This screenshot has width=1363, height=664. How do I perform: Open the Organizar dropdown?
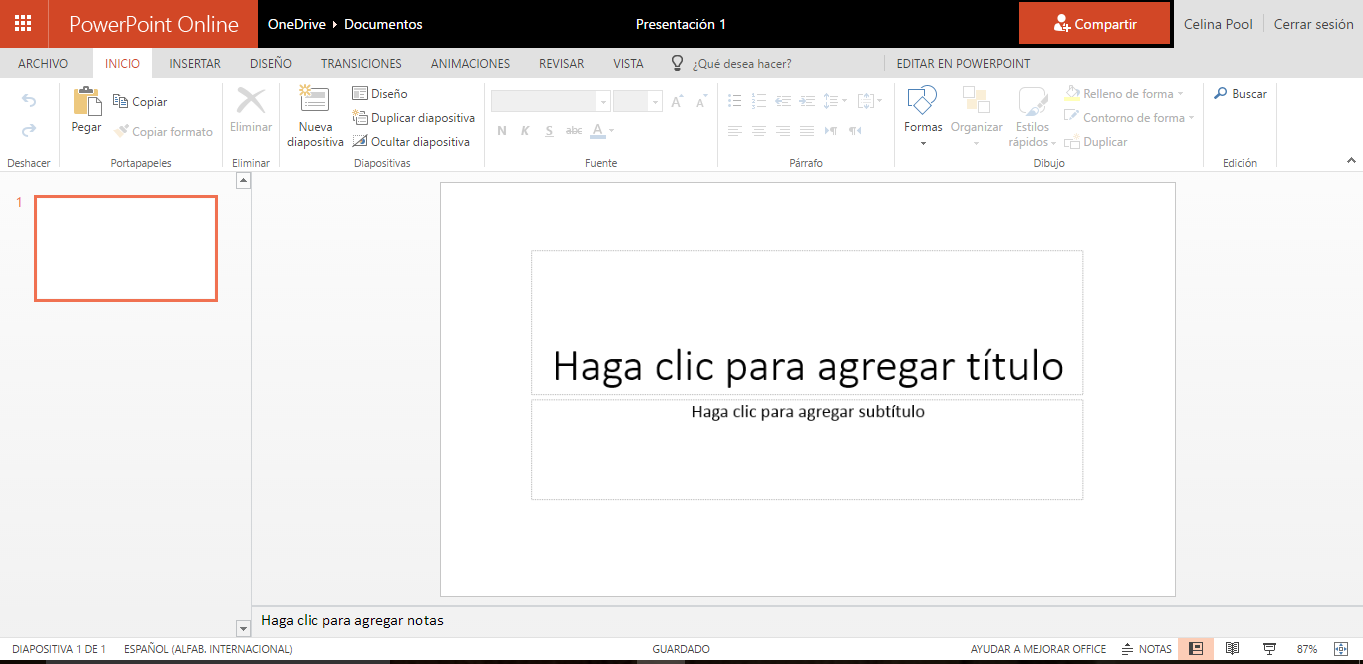click(976, 117)
